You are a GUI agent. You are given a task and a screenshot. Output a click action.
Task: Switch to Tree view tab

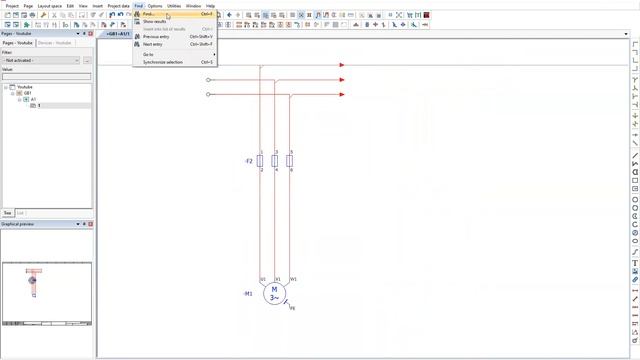coord(7,213)
